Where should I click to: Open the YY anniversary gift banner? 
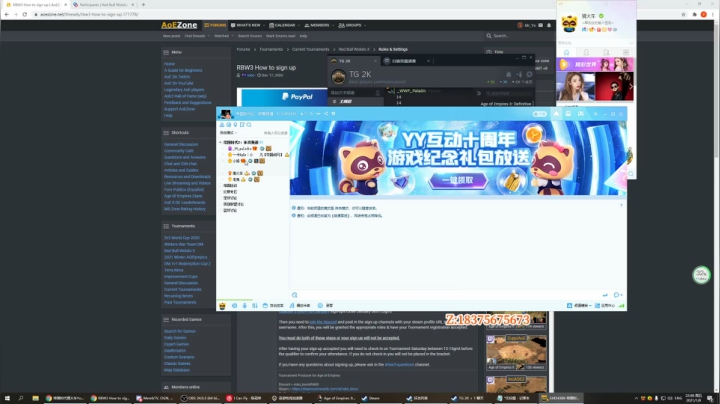458,157
